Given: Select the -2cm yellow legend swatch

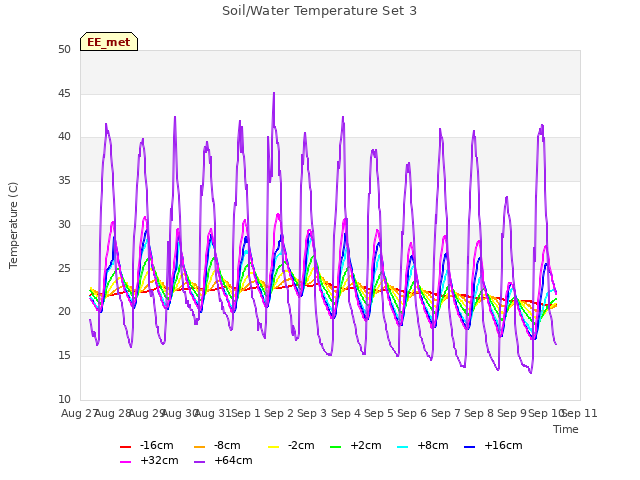Looking at the screenshot, I should [x=273, y=447].
